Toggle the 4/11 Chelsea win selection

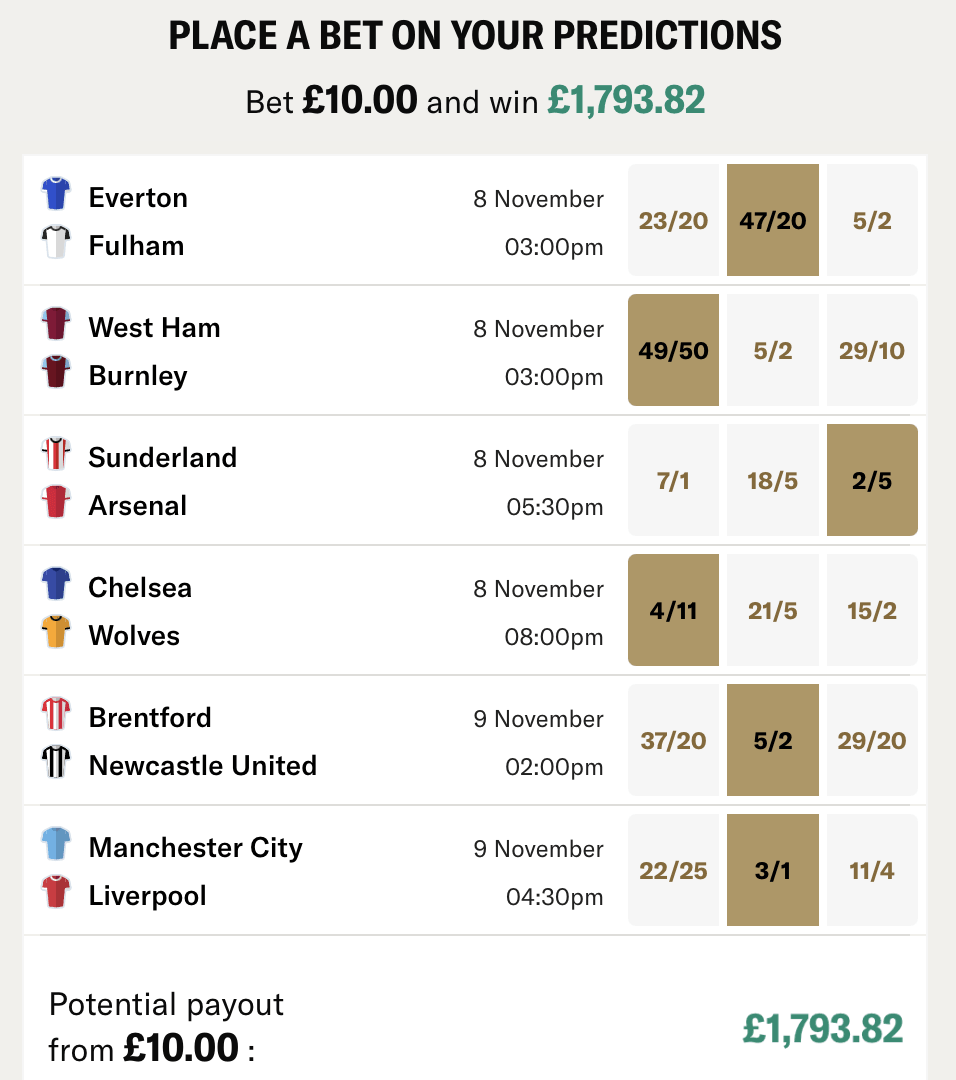673,610
